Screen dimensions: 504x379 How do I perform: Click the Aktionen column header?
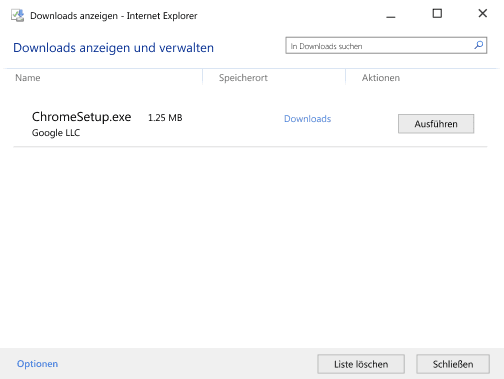click(x=381, y=78)
